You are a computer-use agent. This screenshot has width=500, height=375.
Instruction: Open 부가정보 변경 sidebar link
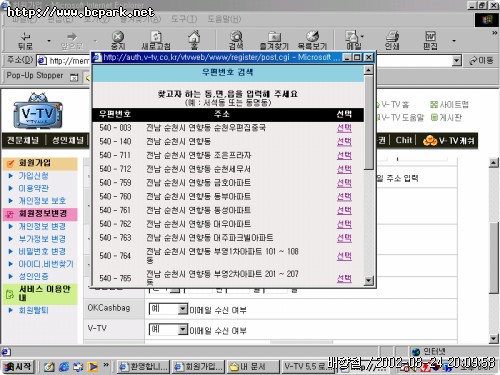42,239
